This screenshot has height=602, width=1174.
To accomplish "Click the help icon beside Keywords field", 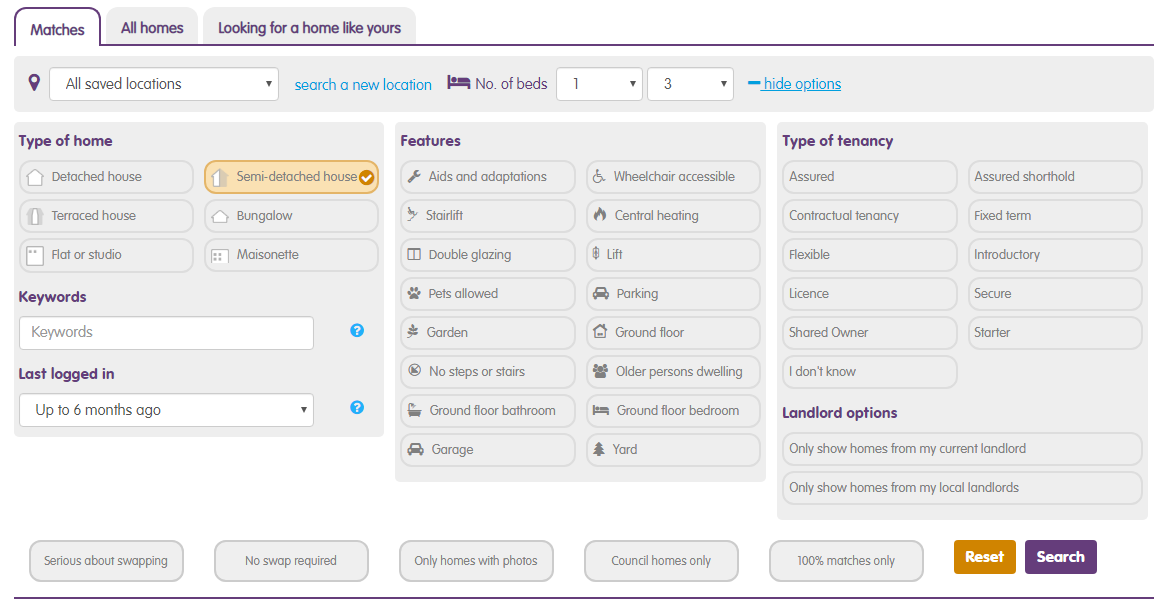I will 357,330.
